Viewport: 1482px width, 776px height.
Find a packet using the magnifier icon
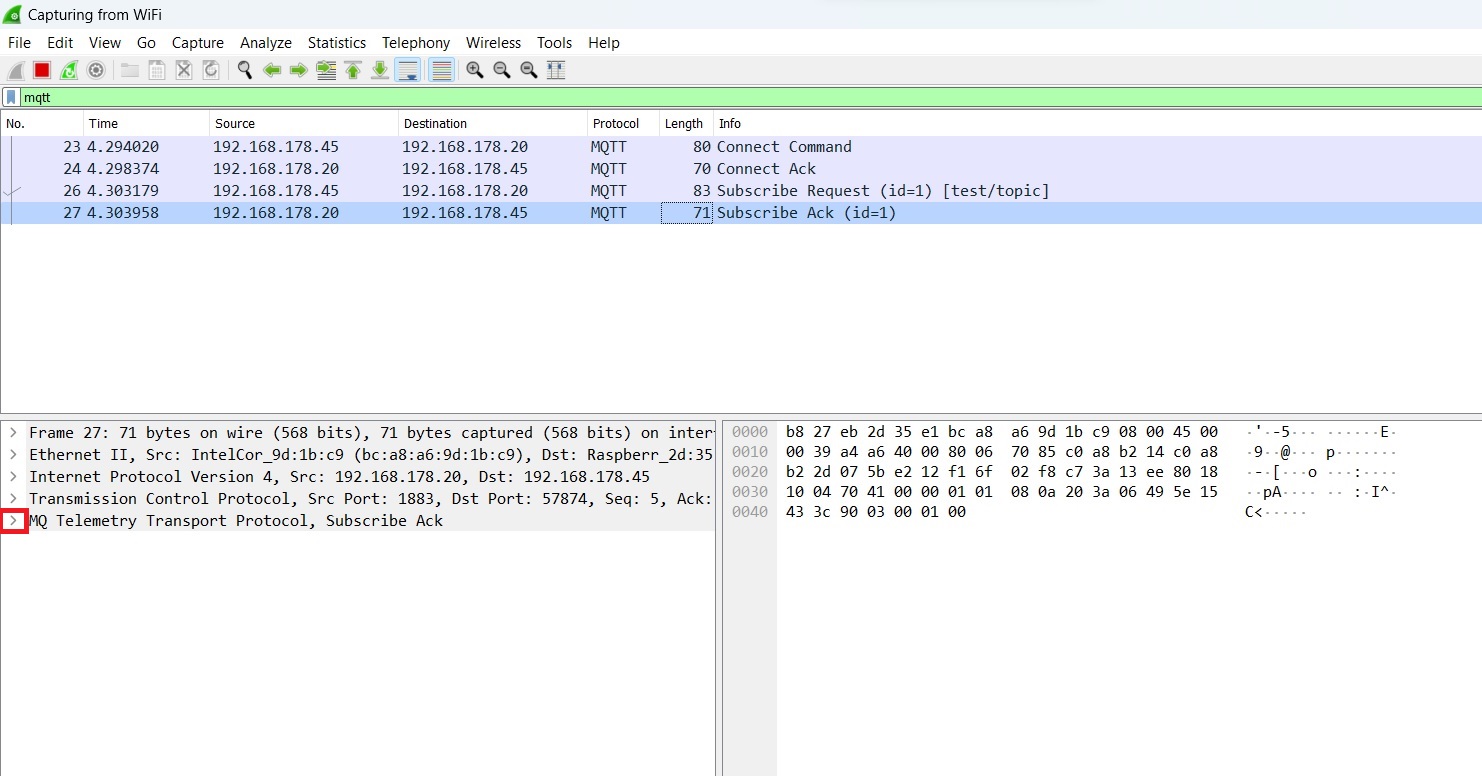point(244,69)
